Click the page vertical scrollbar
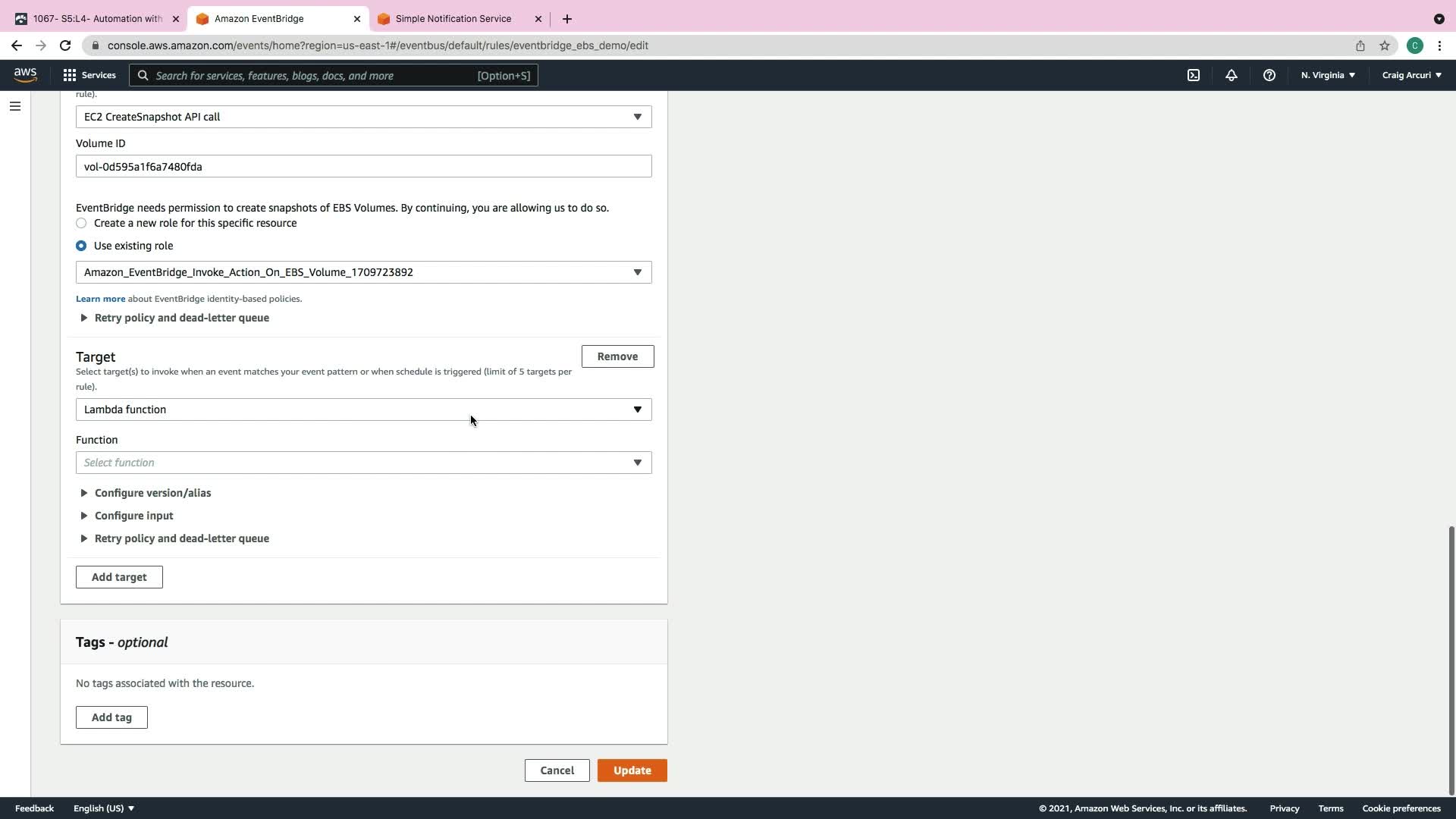This screenshot has width=1456, height=819. click(x=1451, y=660)
